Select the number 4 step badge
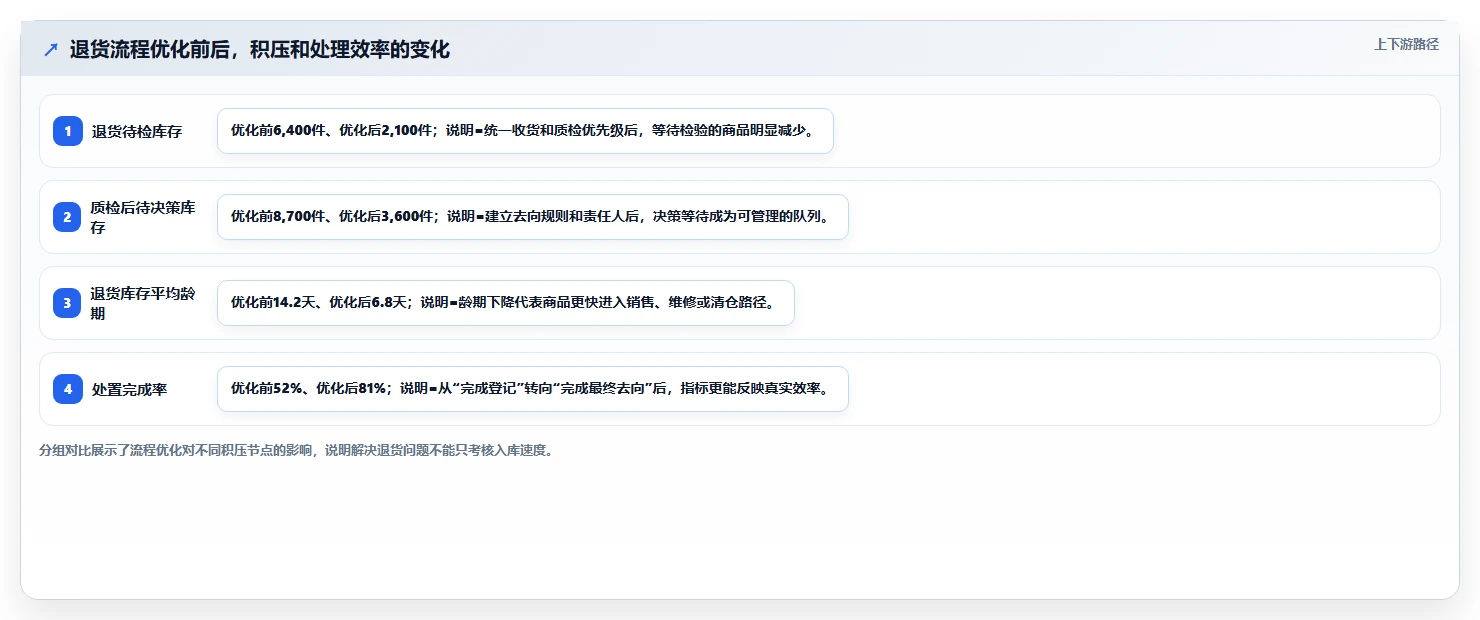The image size is (1480, 620). pos(68,389)
